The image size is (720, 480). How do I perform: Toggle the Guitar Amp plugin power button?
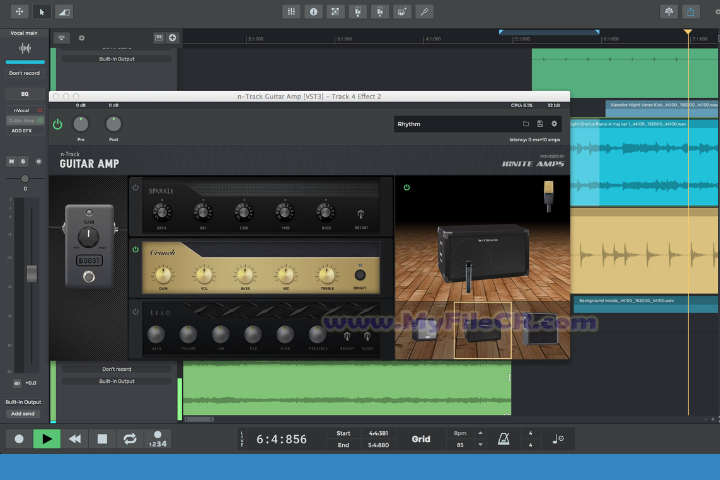click(x=57, y=124)
